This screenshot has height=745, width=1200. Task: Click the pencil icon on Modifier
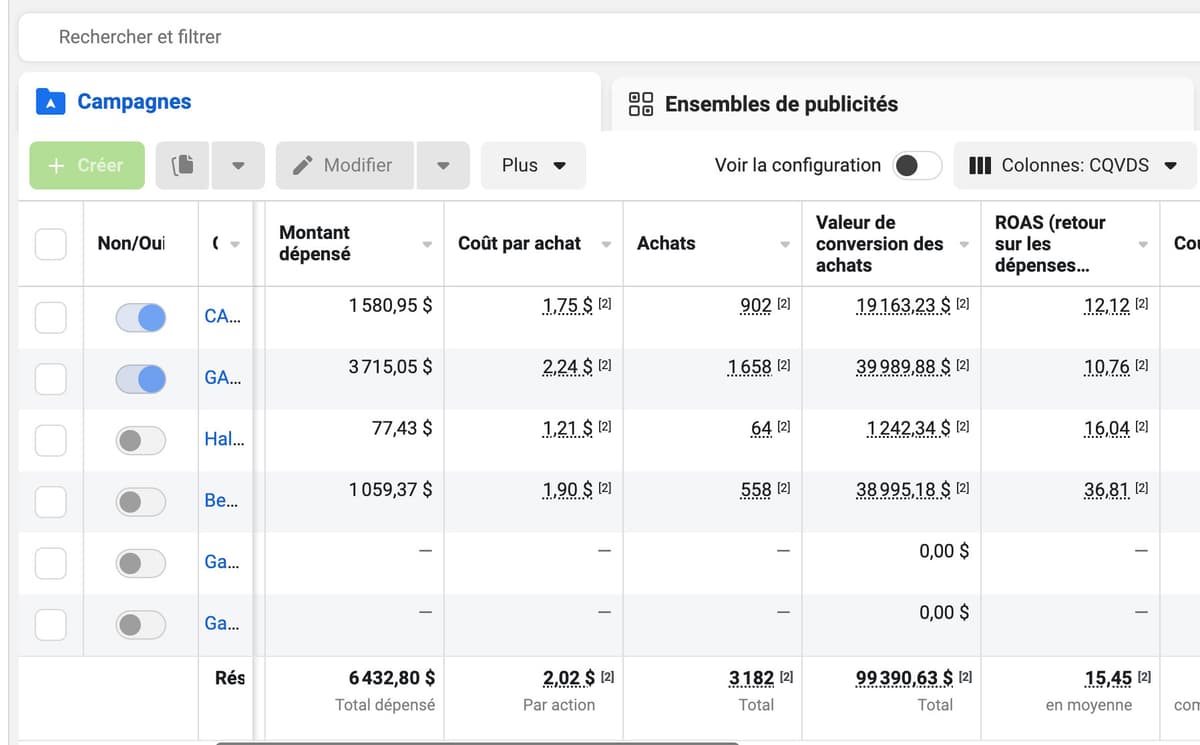coord(303,165)
